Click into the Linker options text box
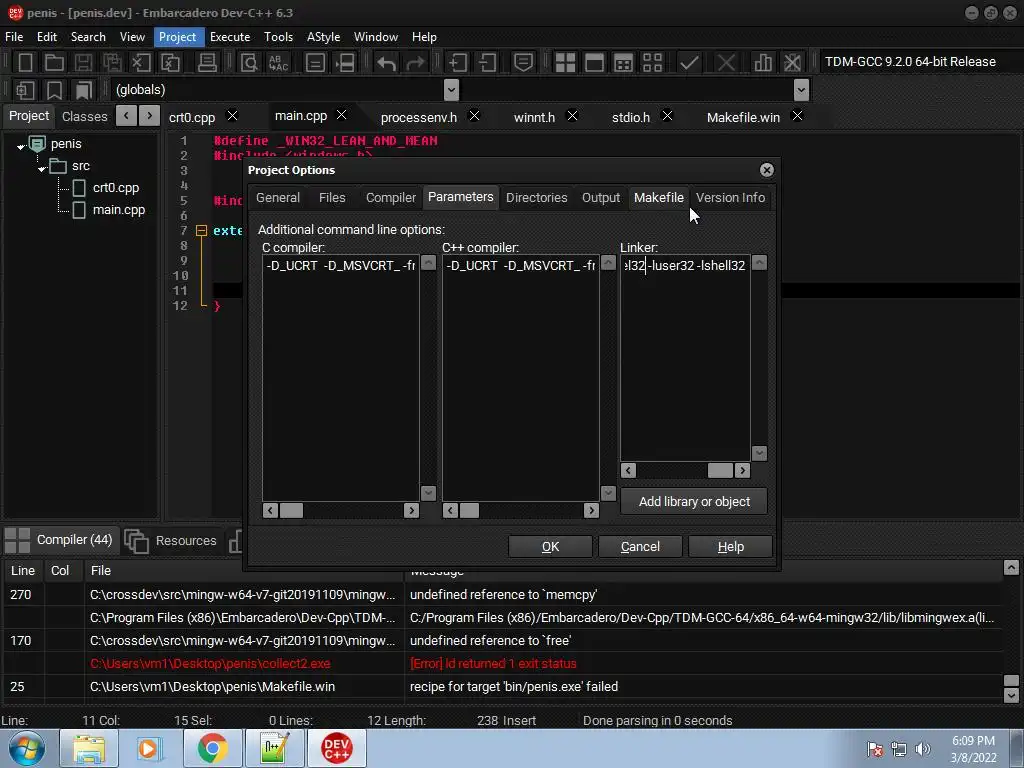This screenshot has height=768, width=1024. (x=685, y=358)
